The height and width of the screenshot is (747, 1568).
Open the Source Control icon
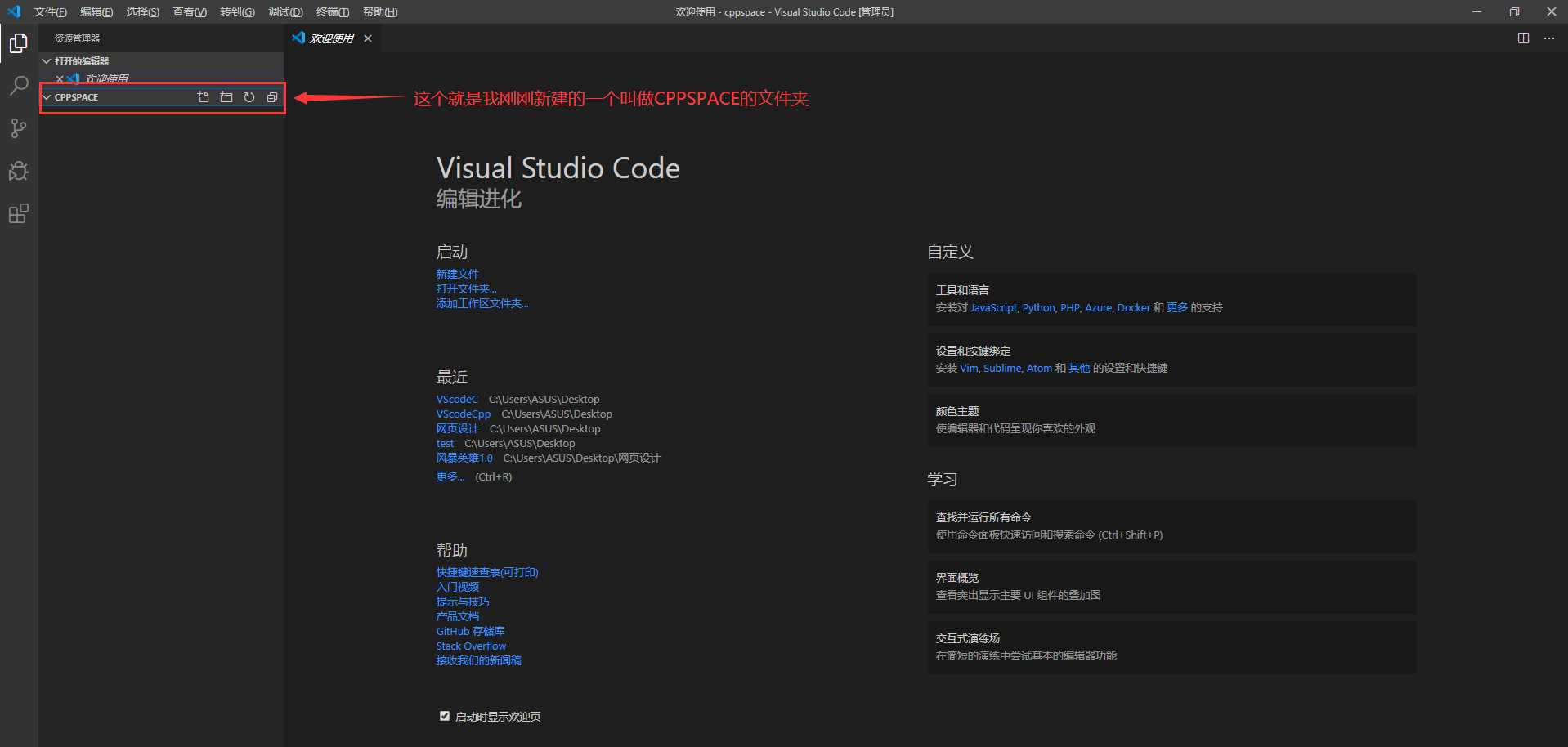[x=19, y=128]
